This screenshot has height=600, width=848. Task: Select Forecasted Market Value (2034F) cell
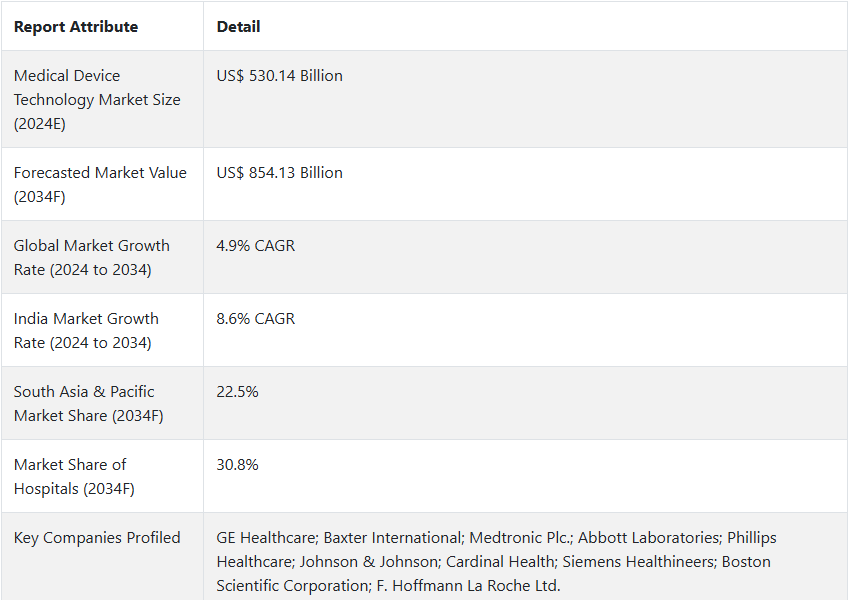tap(102, 184)
